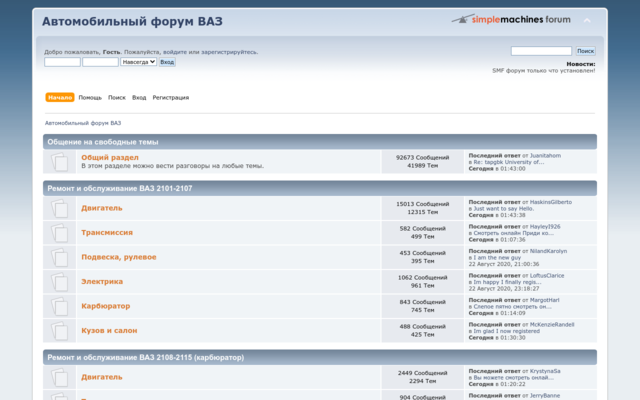Open the Начало menu tab
640x400 pixels.
pos(60,98)
